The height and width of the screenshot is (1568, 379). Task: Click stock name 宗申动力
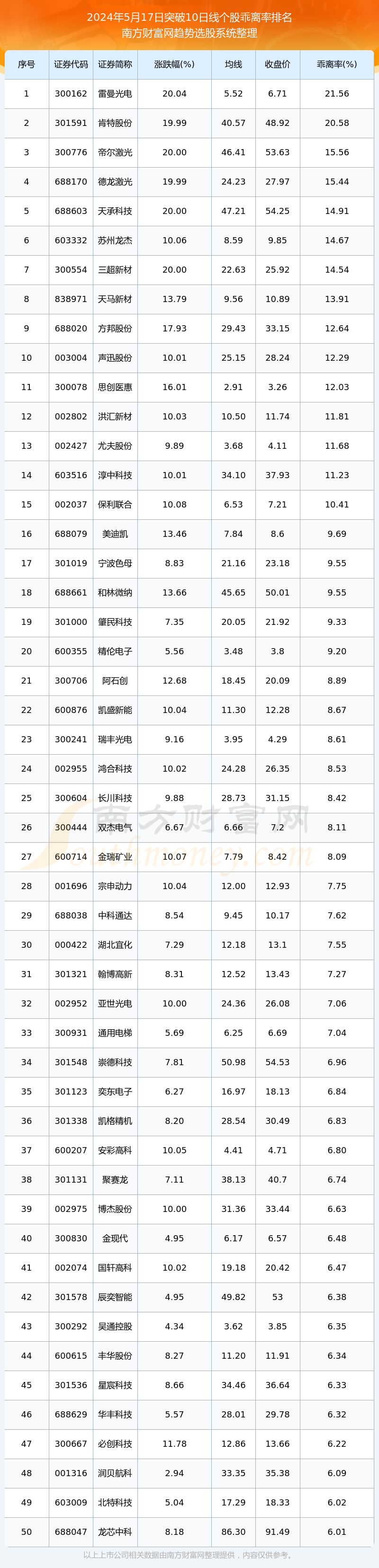click(115, 886)
